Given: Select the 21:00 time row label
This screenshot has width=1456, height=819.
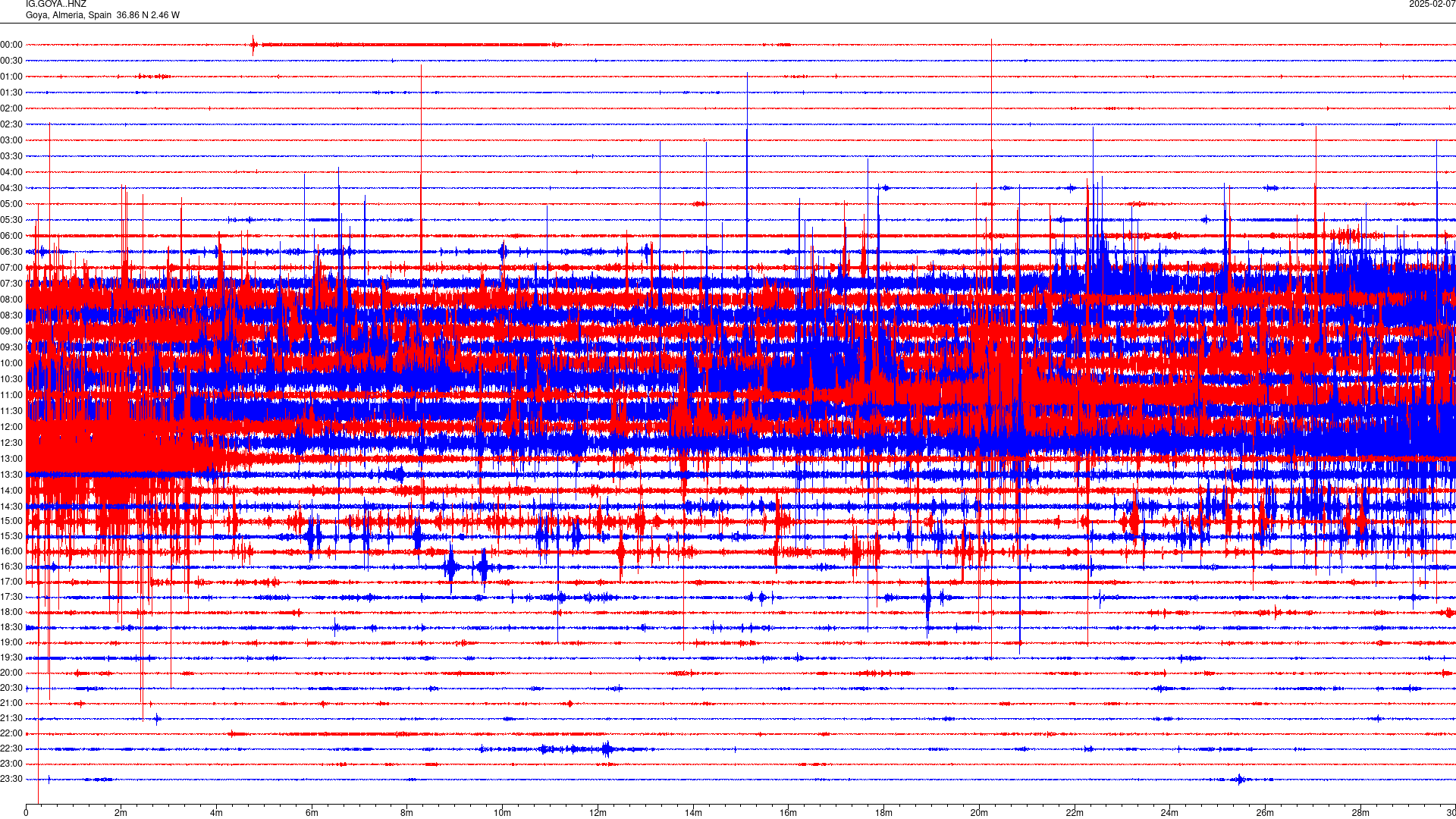Looking at the screenshot, I should point(11,703).
